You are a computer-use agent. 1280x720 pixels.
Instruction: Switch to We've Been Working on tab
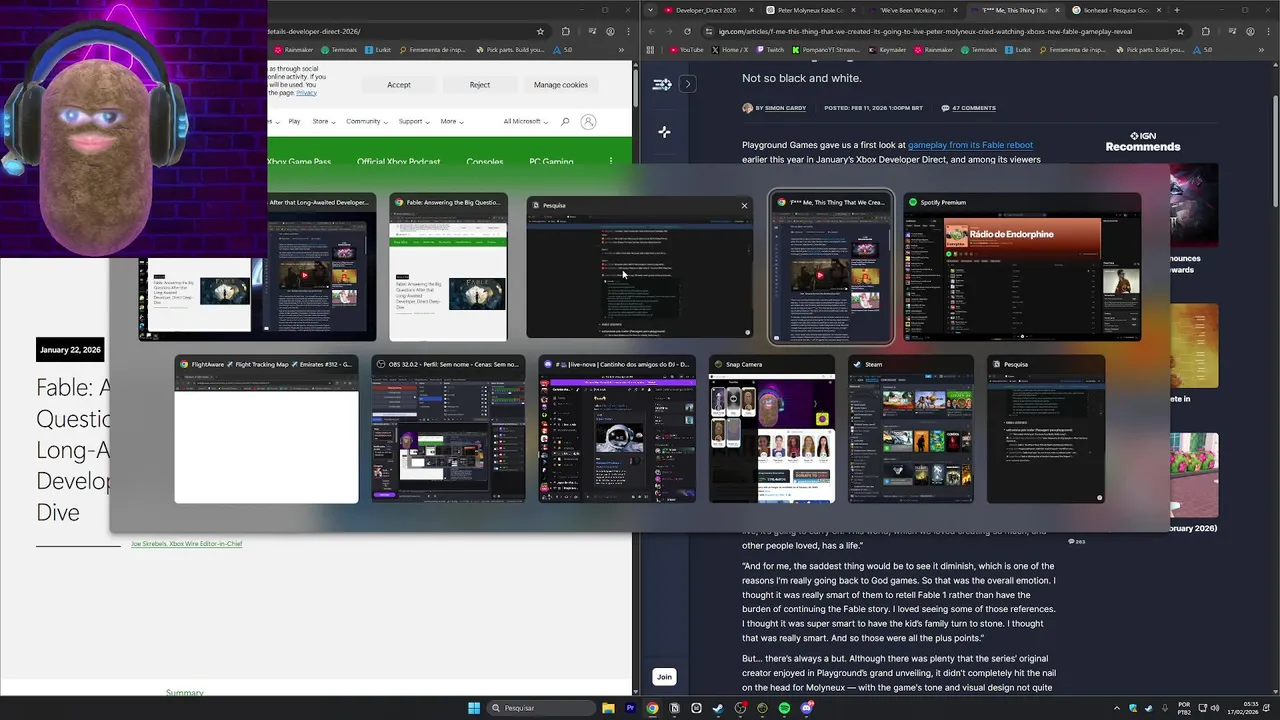912,10
